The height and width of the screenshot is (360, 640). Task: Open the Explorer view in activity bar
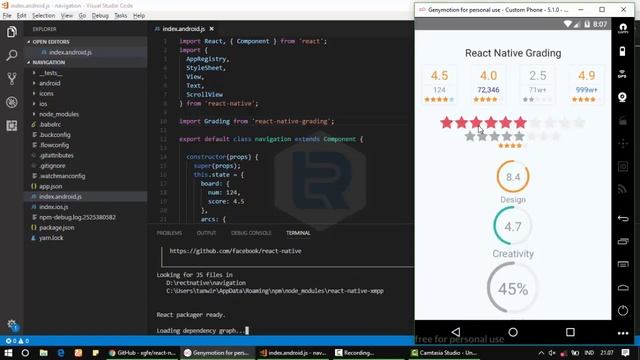coord(11,32)
